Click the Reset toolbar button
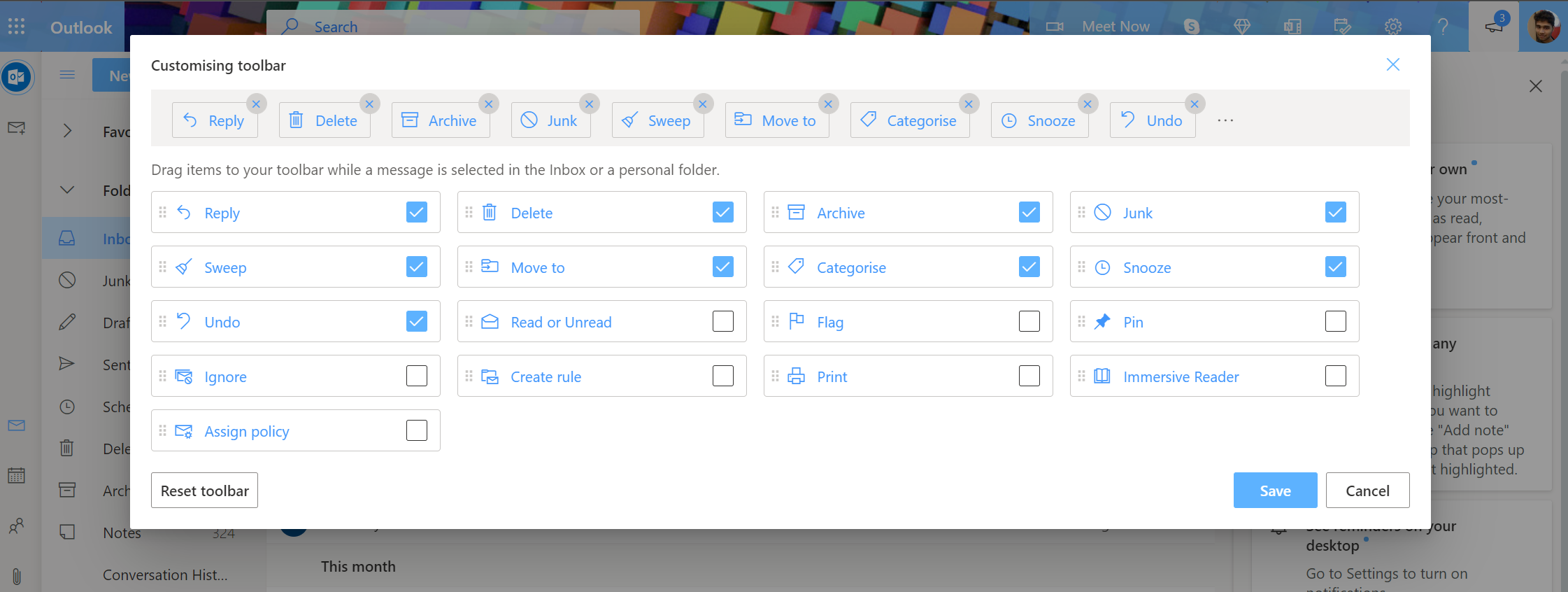The width and height of the screenshot is (1568, 592). coord(204,491)
